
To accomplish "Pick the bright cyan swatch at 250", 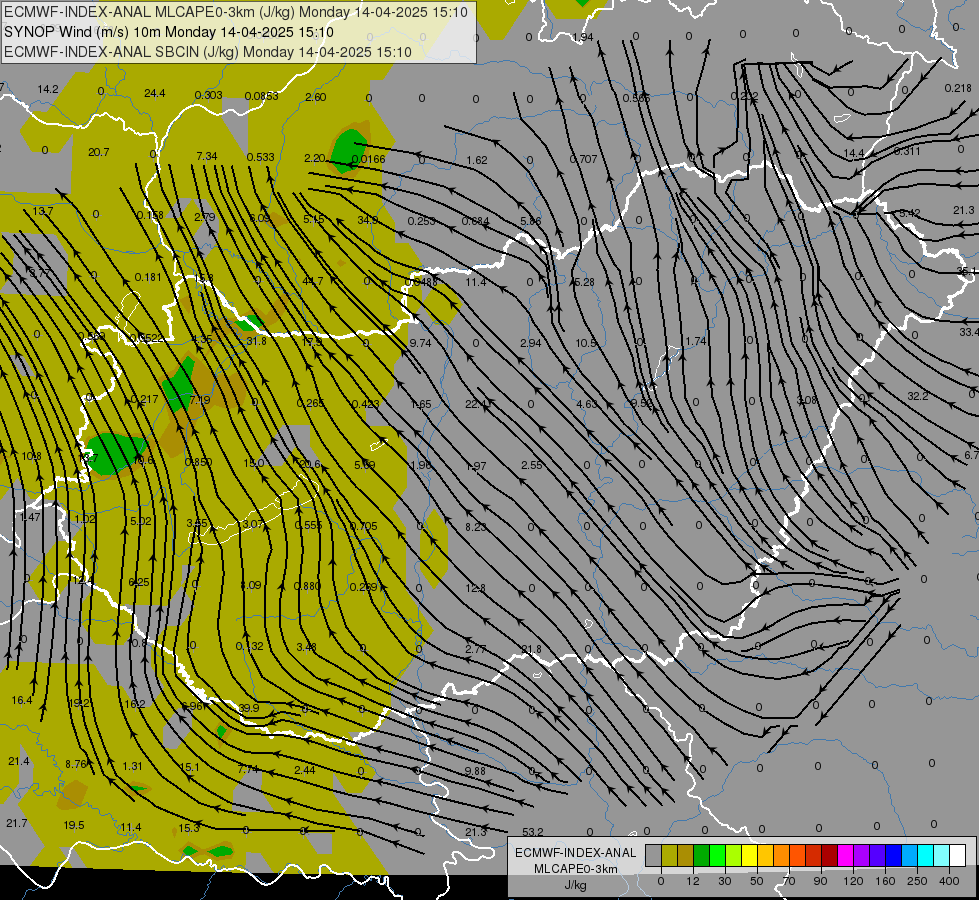I will (x=926, y=855).
